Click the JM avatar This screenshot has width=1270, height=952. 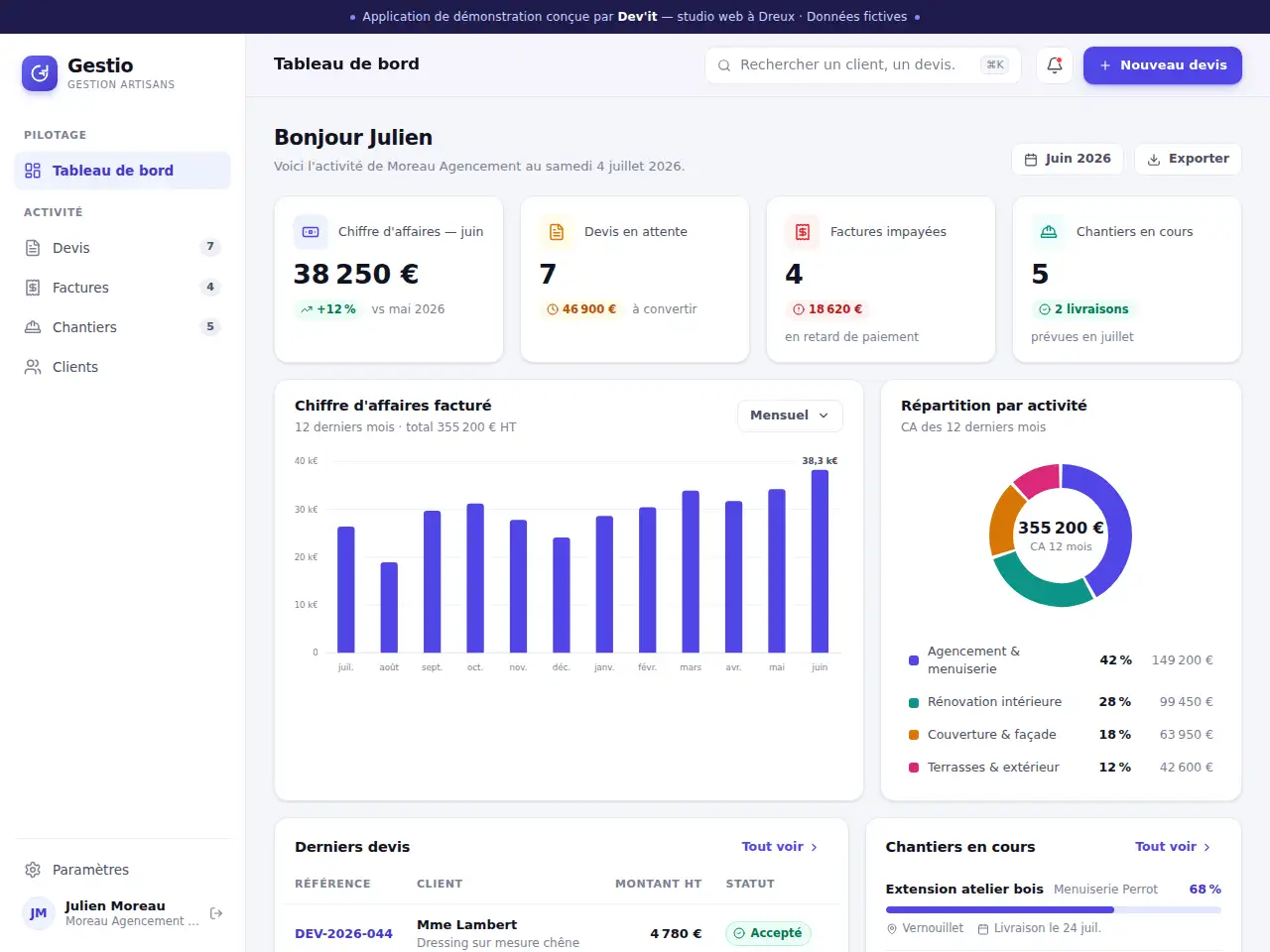(39, 913)
